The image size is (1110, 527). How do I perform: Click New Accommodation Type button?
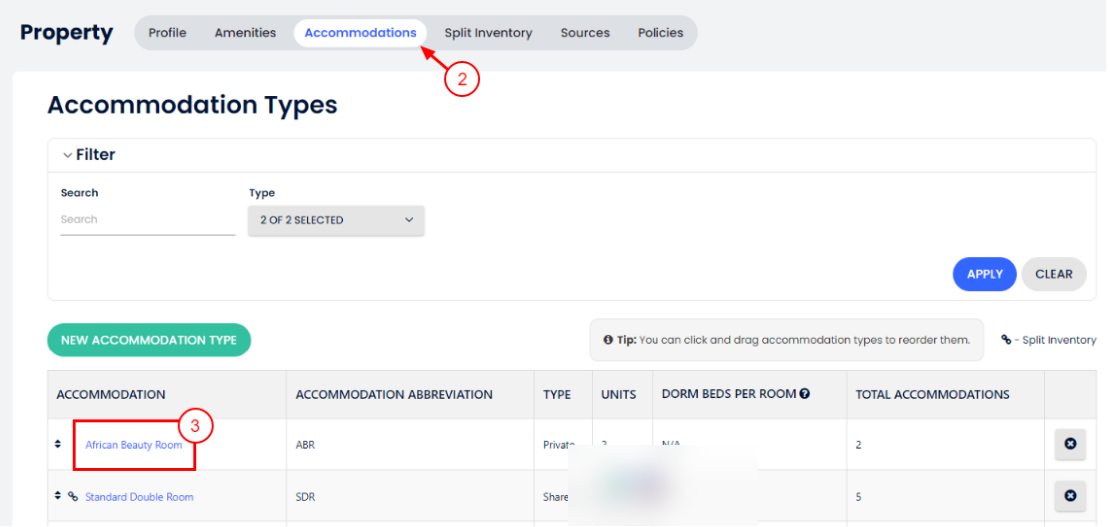(x=149, y=340)
